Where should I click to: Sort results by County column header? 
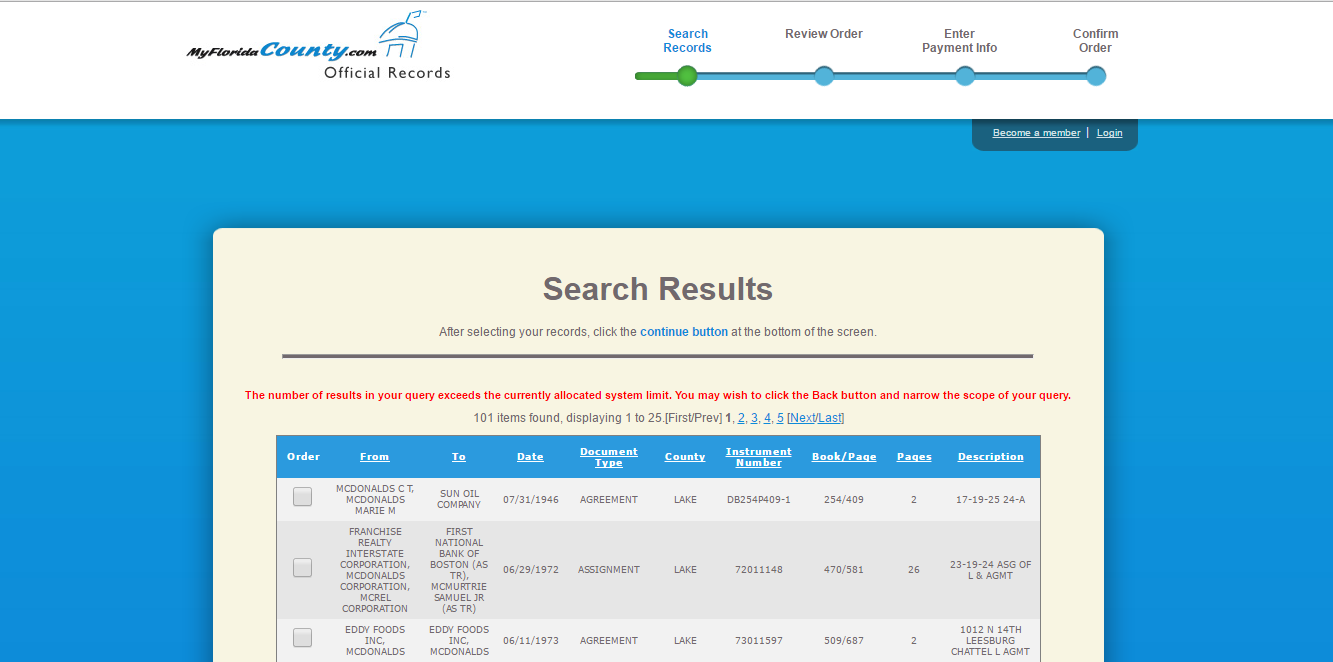click(685, 457)
